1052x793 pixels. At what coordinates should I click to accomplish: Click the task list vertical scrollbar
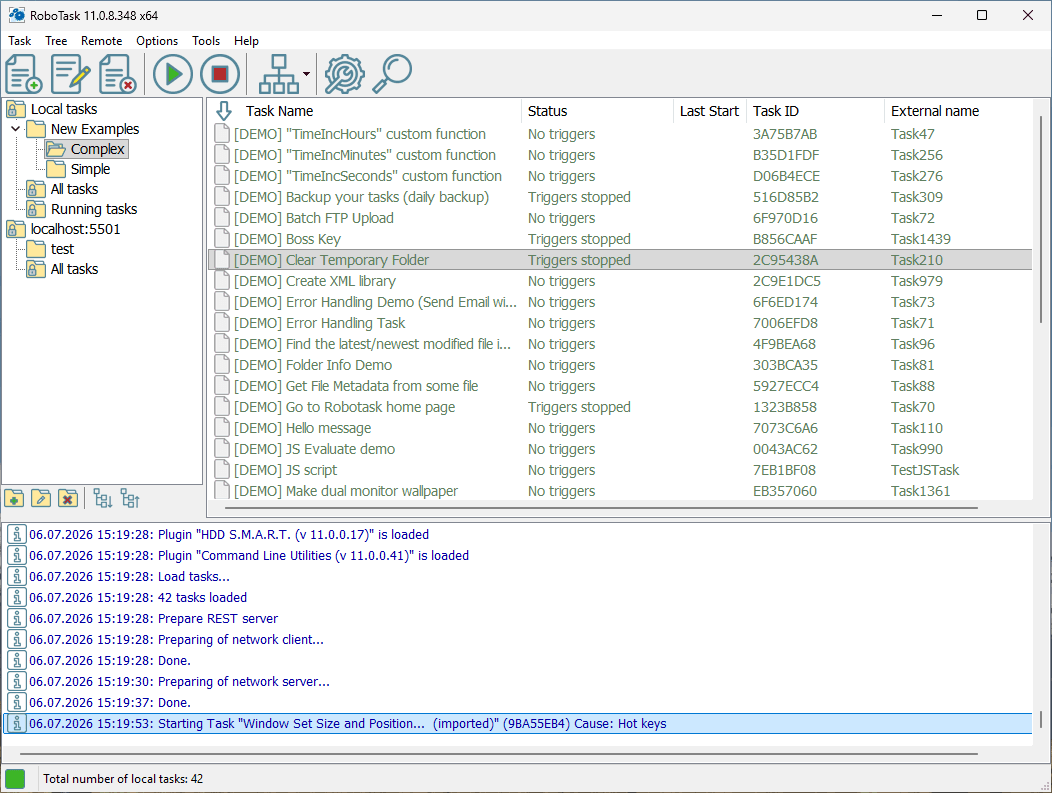pyautogui.click(x=1041, y=221)
